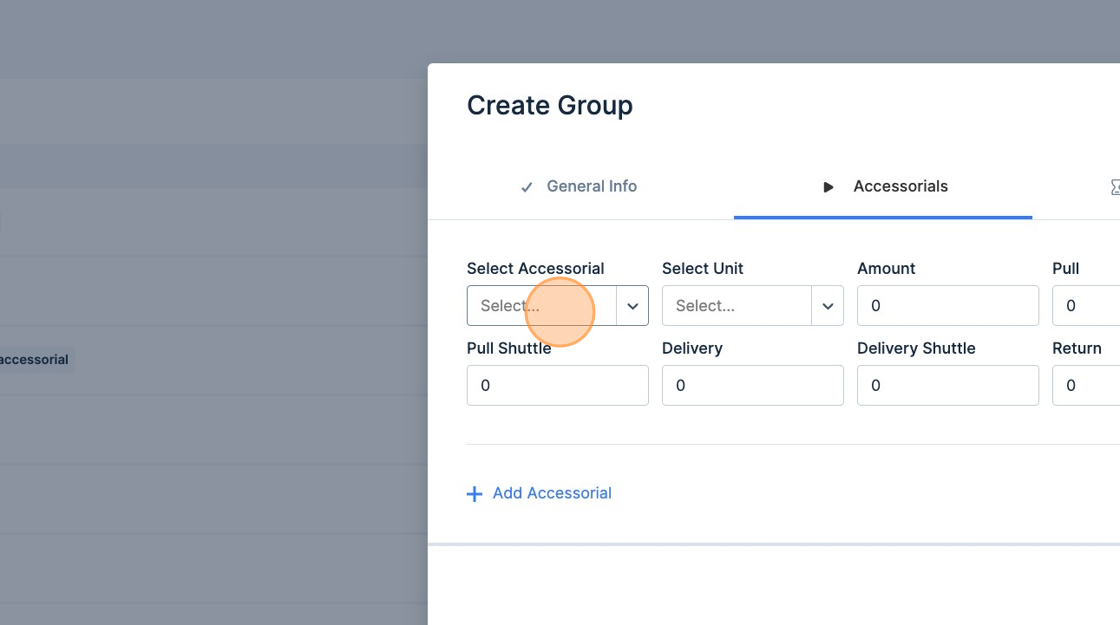
Task: Open the Select Accessorial dropdown
Action: [557, 306]
